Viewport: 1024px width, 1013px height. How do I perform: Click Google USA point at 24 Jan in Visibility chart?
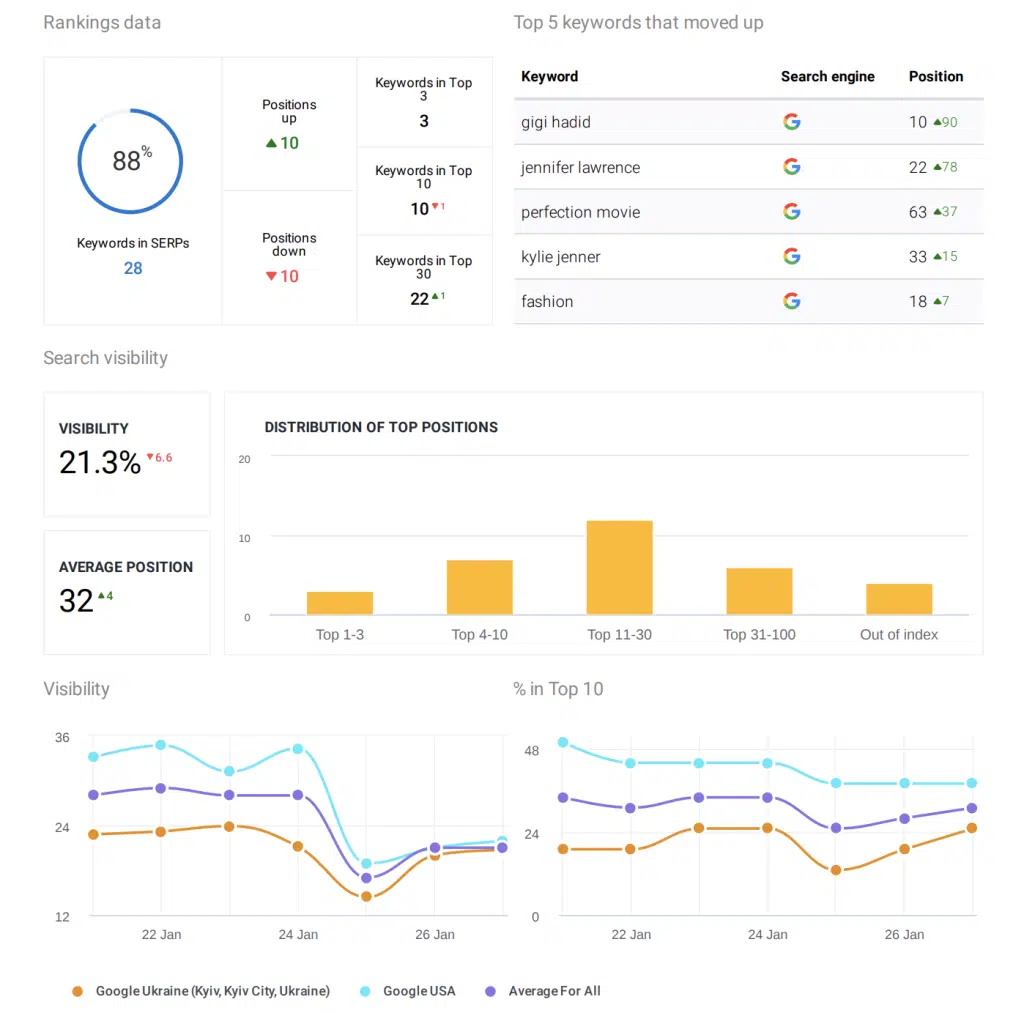tap(298, 749)
